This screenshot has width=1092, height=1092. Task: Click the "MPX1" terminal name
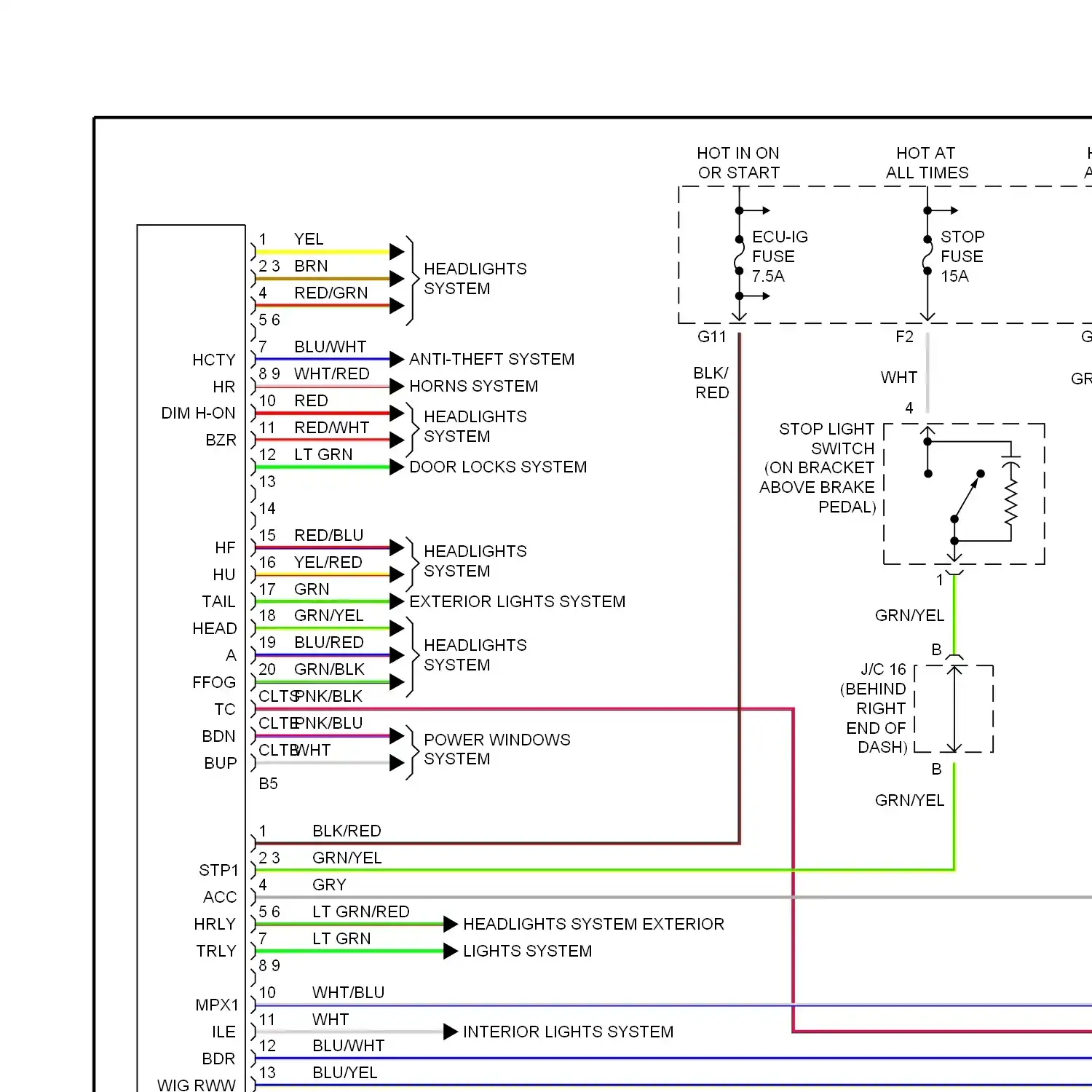[217, 1005]
